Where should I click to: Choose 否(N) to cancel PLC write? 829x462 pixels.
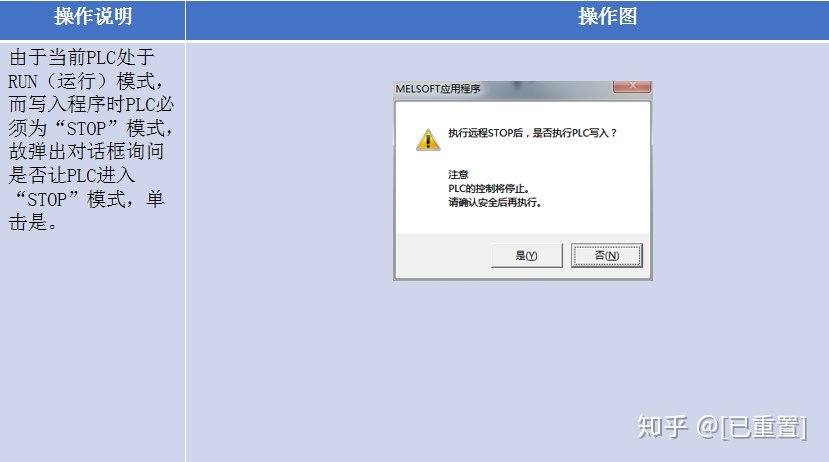[x=606, y=255]
